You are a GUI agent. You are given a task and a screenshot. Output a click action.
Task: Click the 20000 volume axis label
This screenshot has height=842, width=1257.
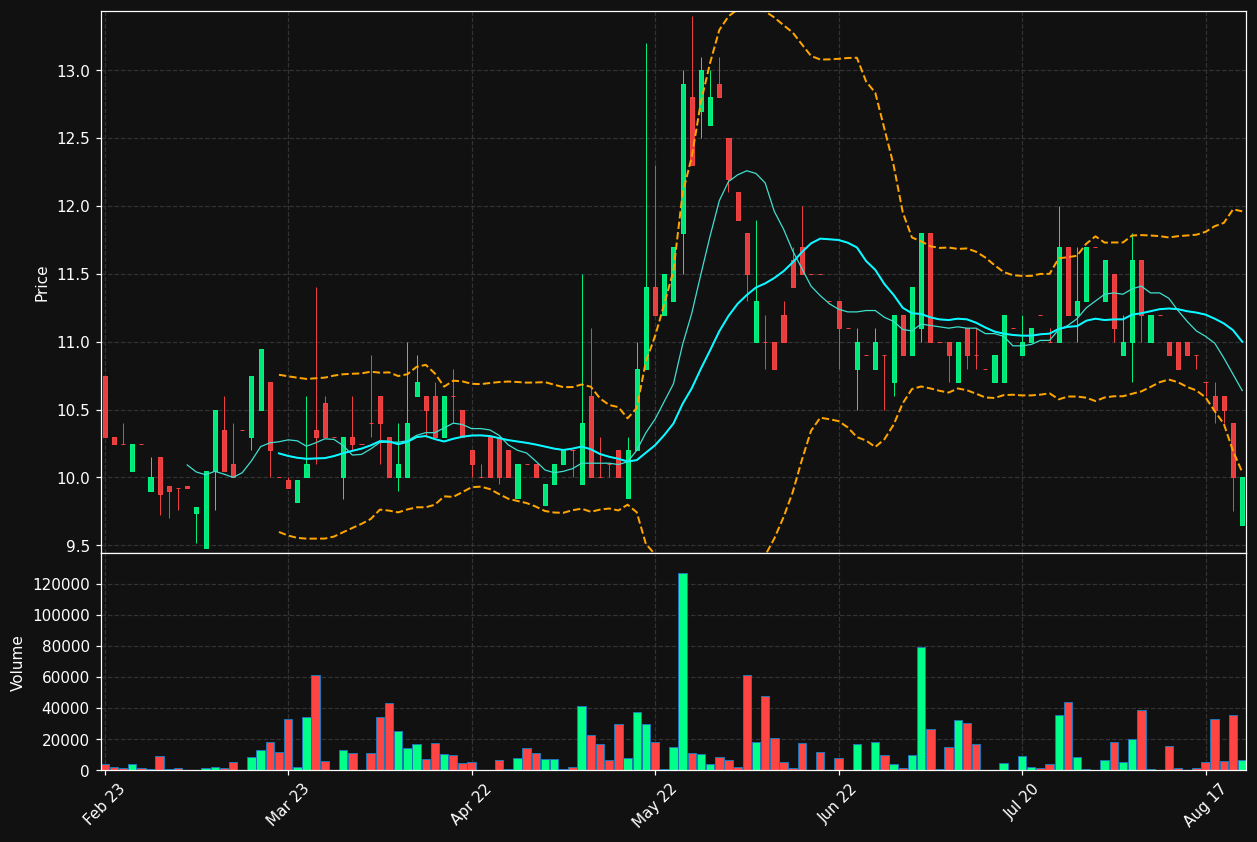(x=68, y=740)
